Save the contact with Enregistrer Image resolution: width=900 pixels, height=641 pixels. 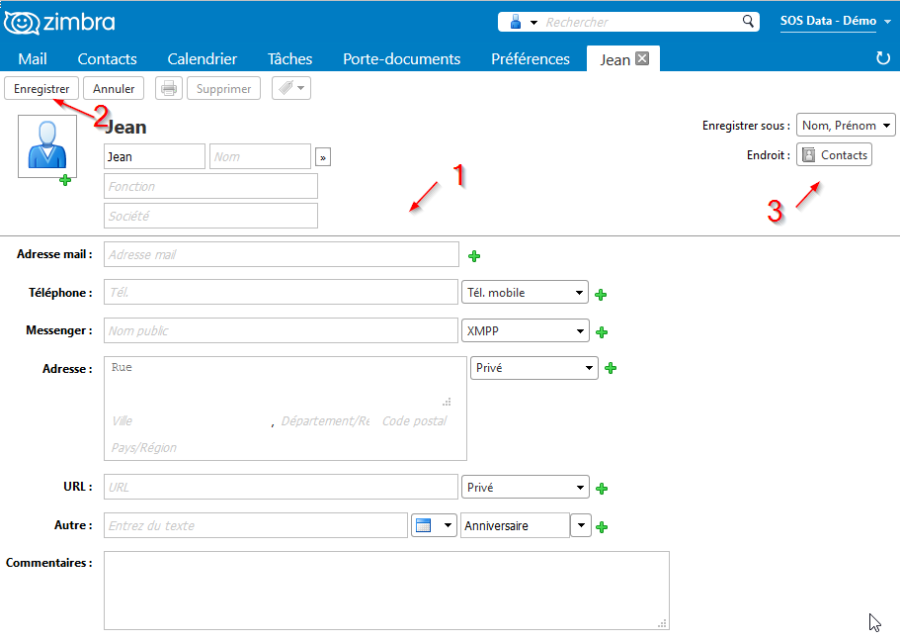(x=41, y=88)
